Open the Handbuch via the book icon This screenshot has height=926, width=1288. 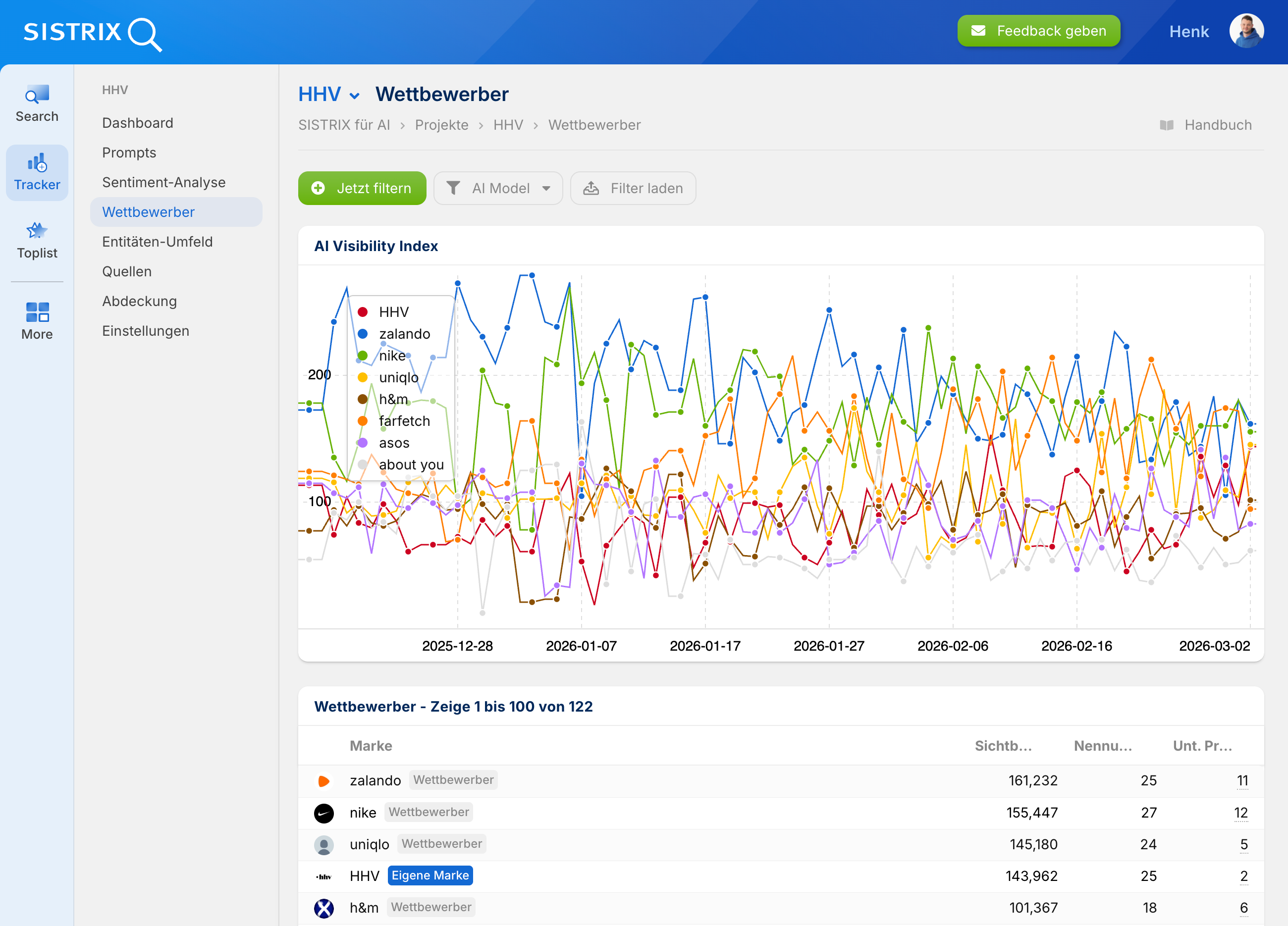[x=1168, y=125]
